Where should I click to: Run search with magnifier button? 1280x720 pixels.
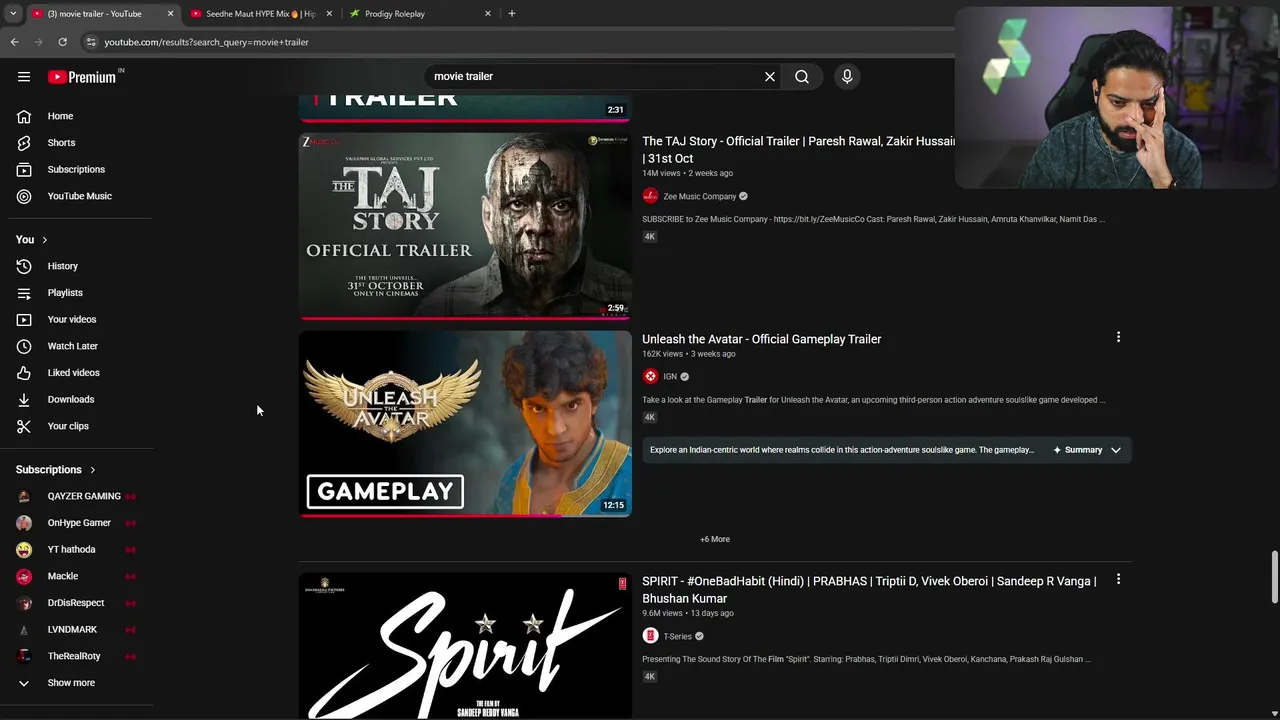point(802,76)
